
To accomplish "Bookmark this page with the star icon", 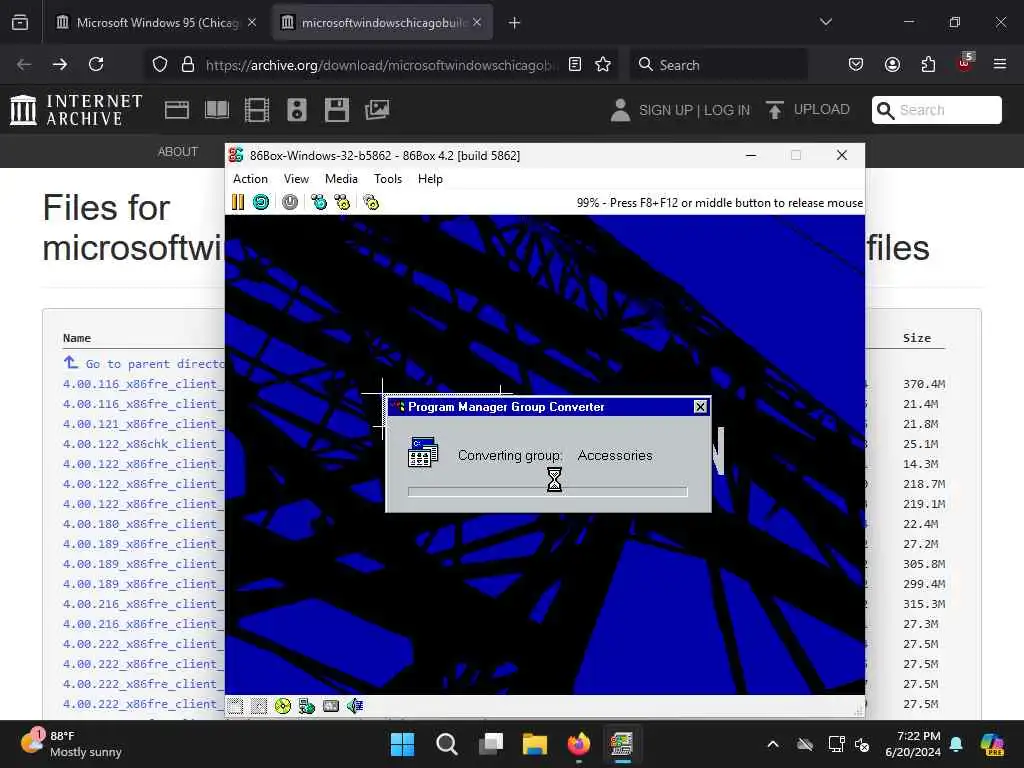I will tap(603, 64).
